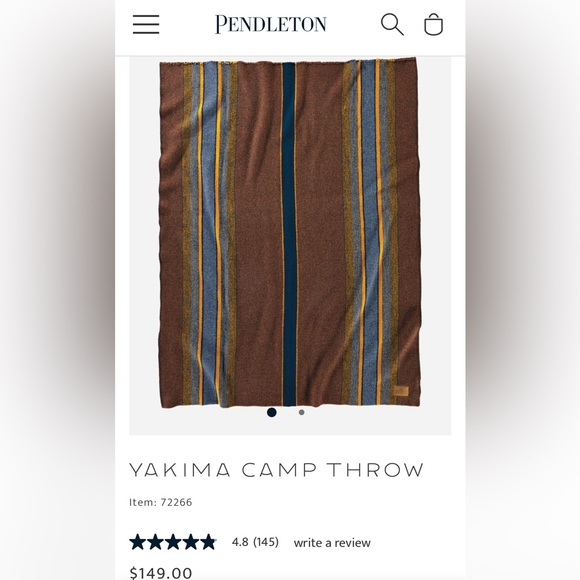The image size is (580, 580).
Task: Click the third middle rating star
Action: [x=173, y=542]
